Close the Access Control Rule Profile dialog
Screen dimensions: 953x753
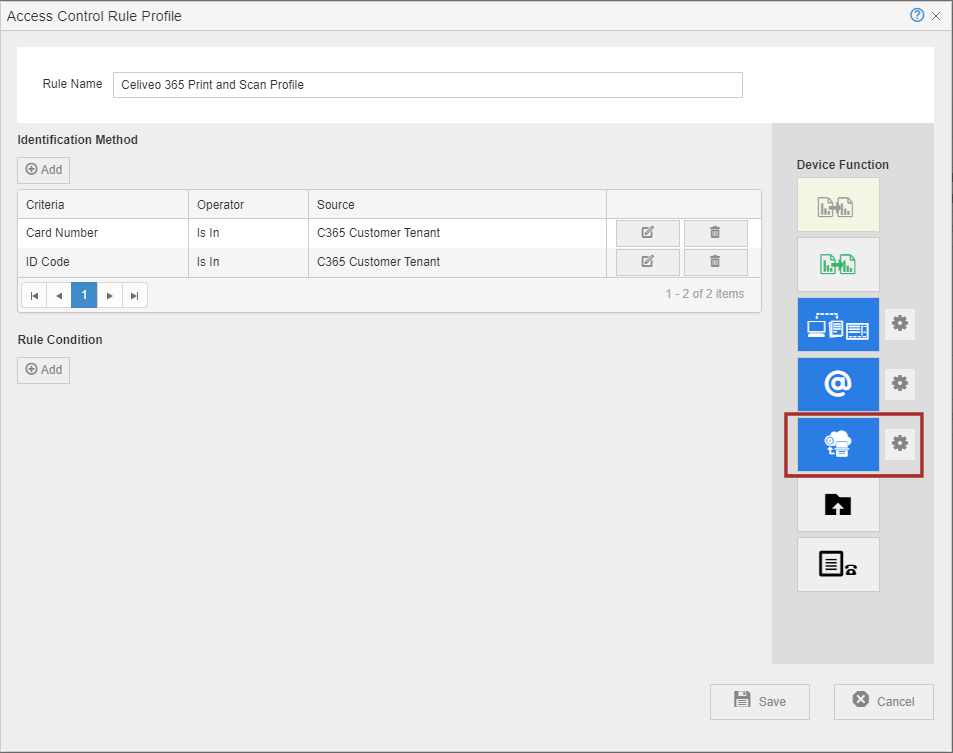tap(936, 16)
